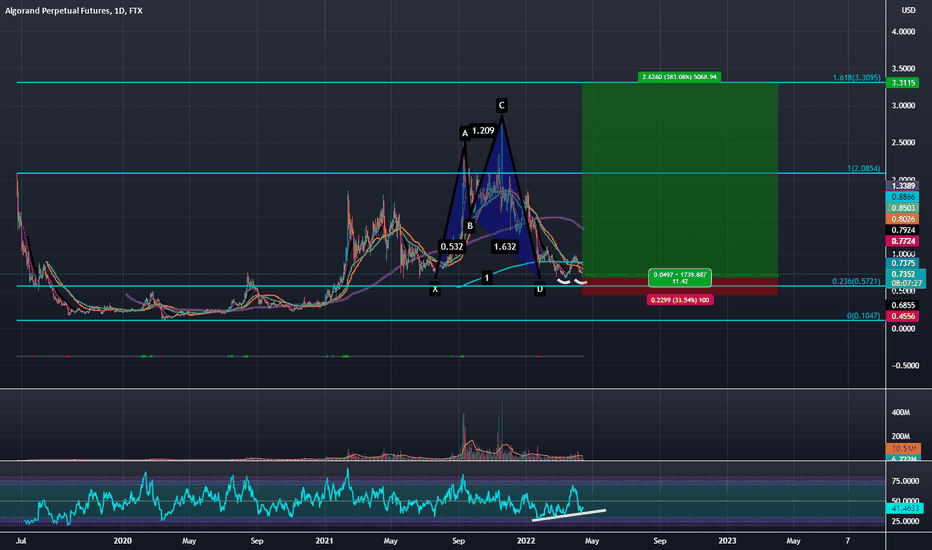Select pattern point label B

[470, 226]
